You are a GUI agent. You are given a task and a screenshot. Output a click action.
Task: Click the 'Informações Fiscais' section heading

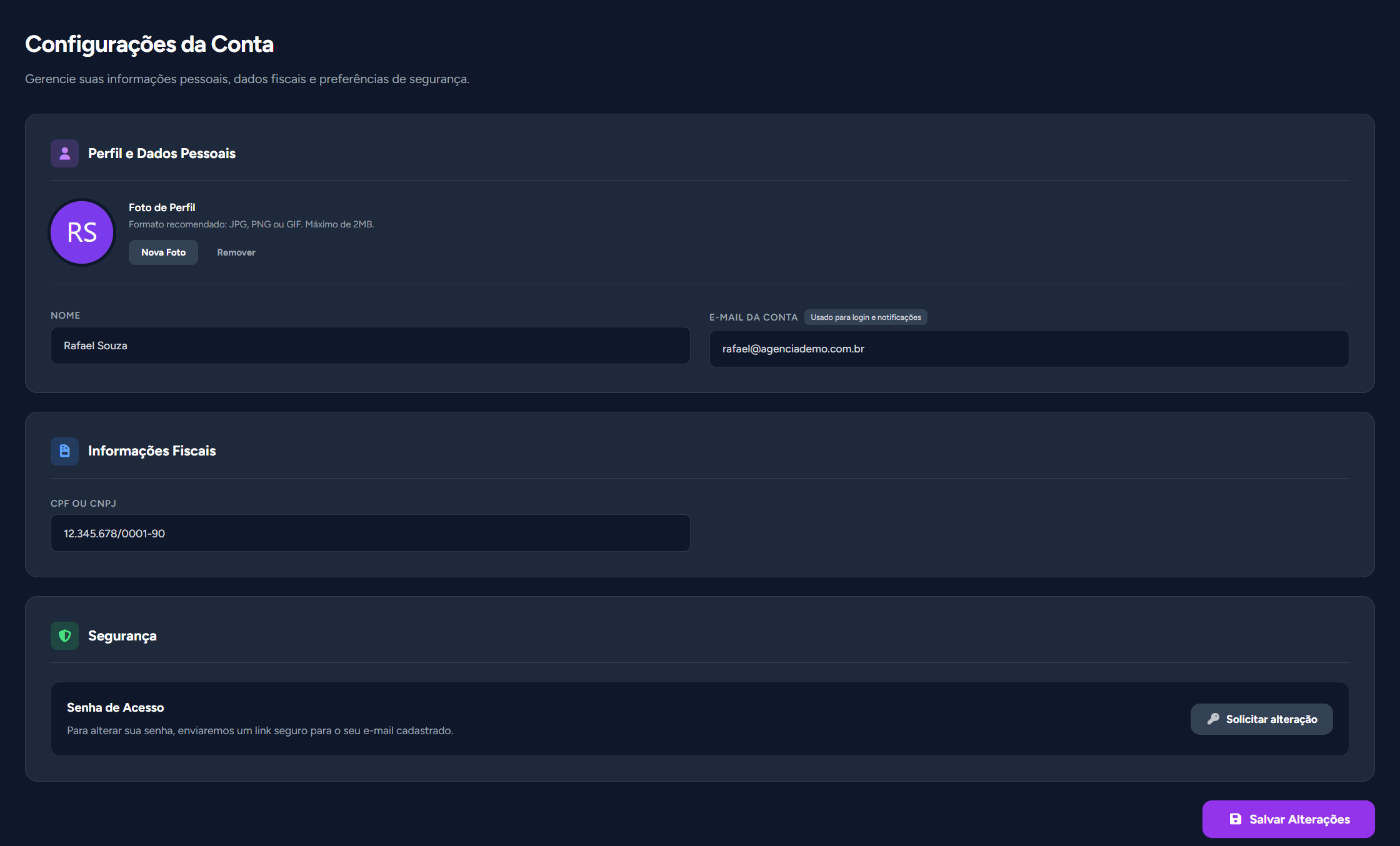pyautogui.click(x=152, y=451)
